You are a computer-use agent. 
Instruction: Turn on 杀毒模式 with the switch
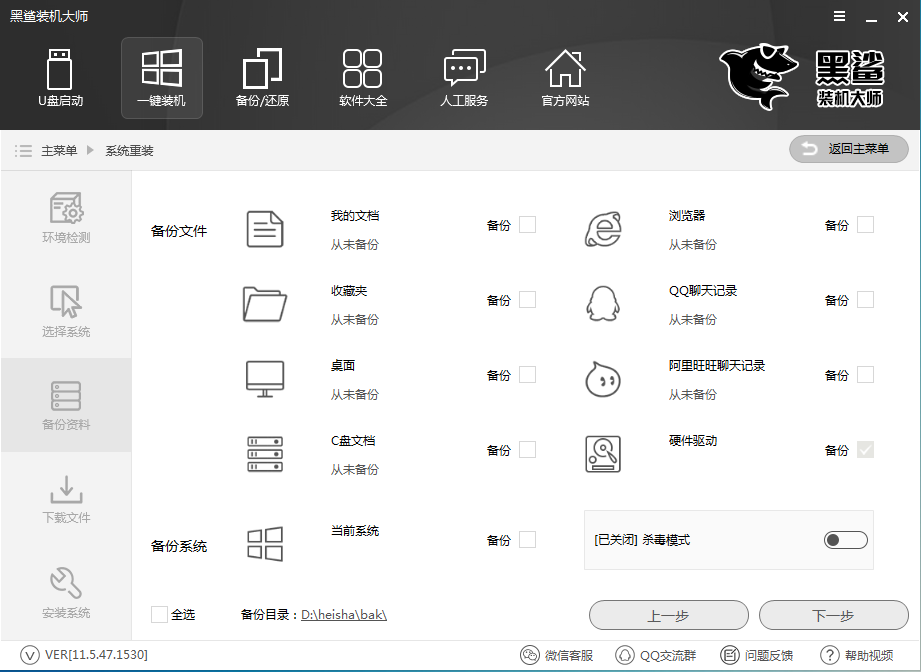pos(845,539)
